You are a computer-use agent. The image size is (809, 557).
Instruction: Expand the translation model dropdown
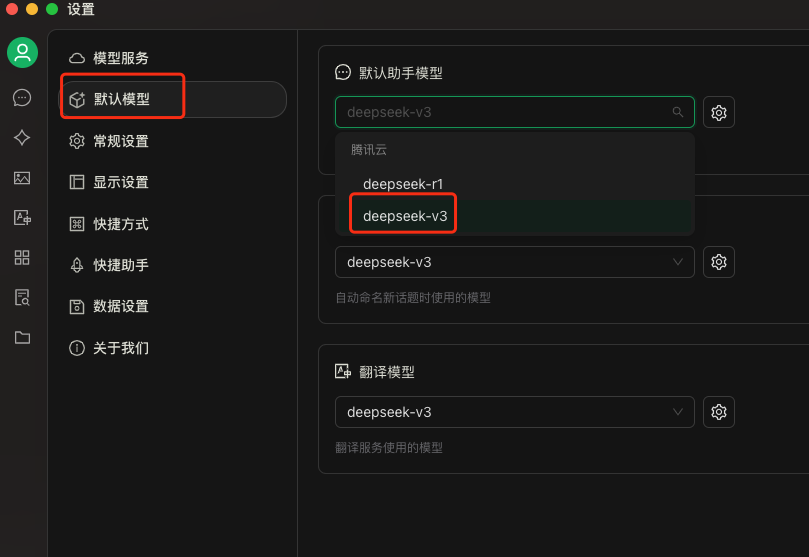click(x=514, y=412)
